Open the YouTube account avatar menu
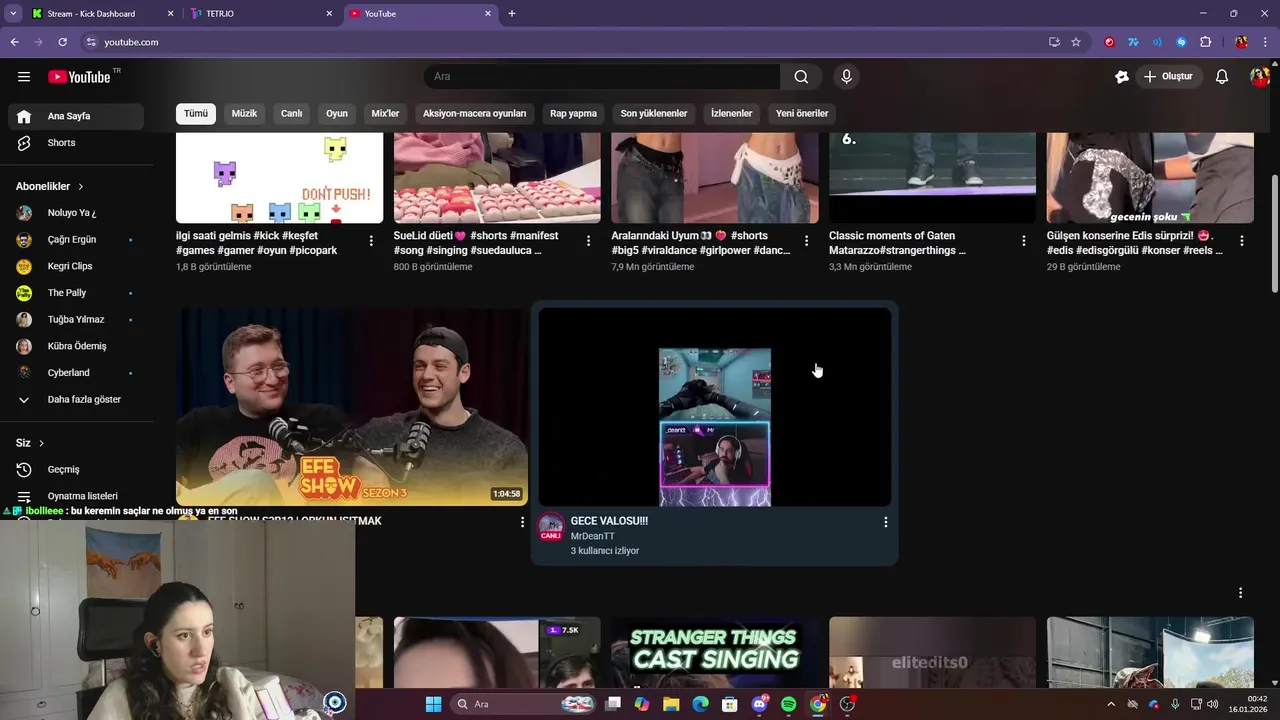1280x720 pixels. 1258,77
